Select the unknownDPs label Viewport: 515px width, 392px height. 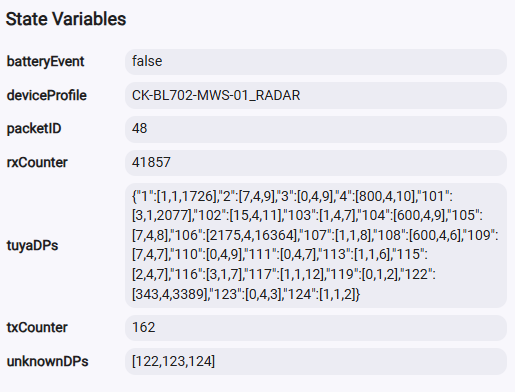click(47, 362)
